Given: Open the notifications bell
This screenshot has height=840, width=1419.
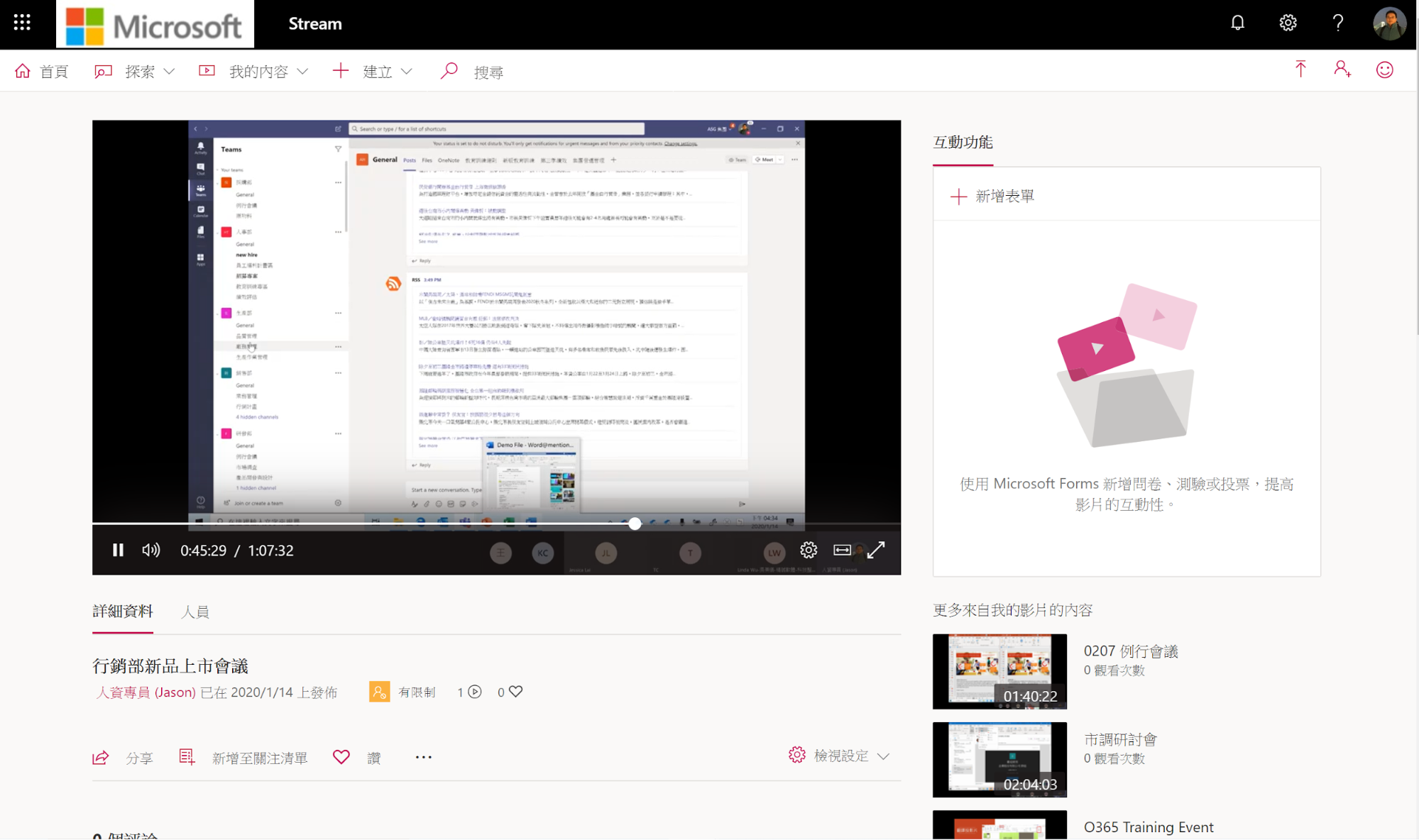Looking at the screenshot, I should pyautogui.click(x=1237, y=23).
